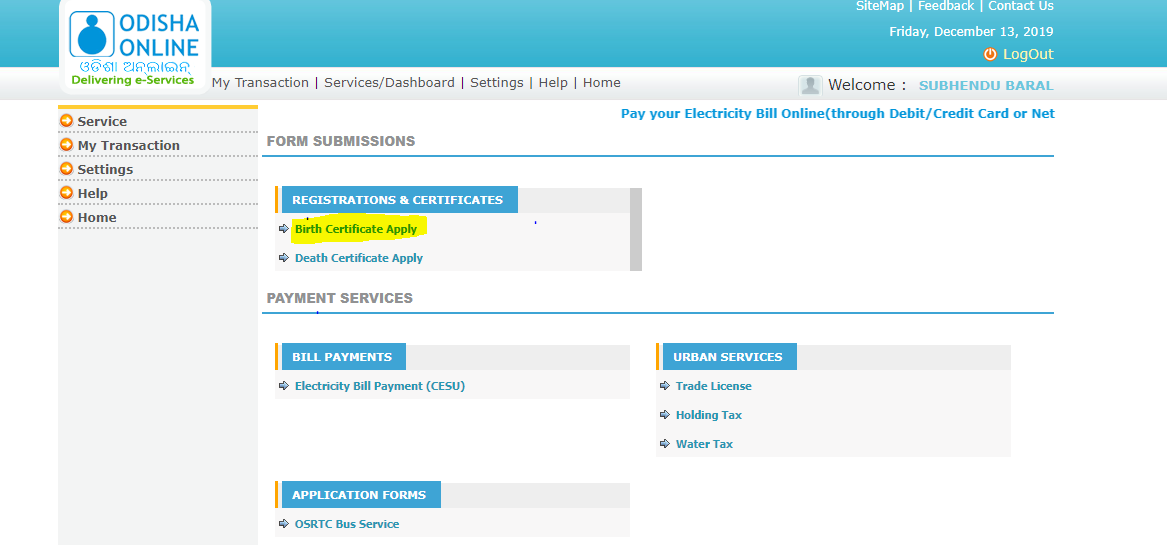Open the OSRTC Bus Service link

[347, 523]
